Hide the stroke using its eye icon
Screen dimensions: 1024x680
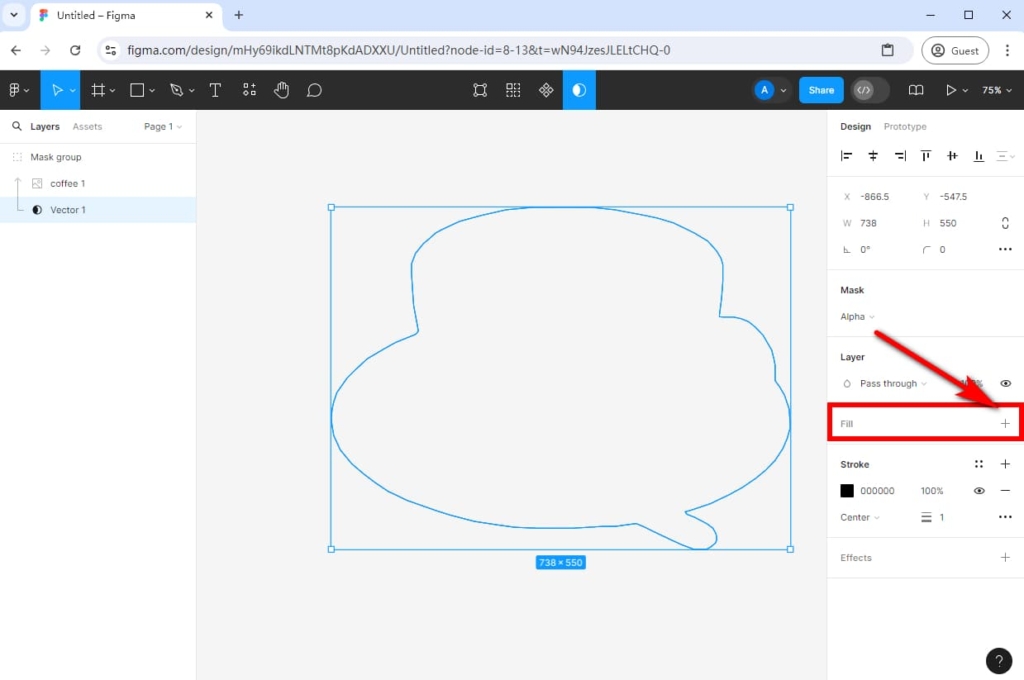(x=979, y=490)
